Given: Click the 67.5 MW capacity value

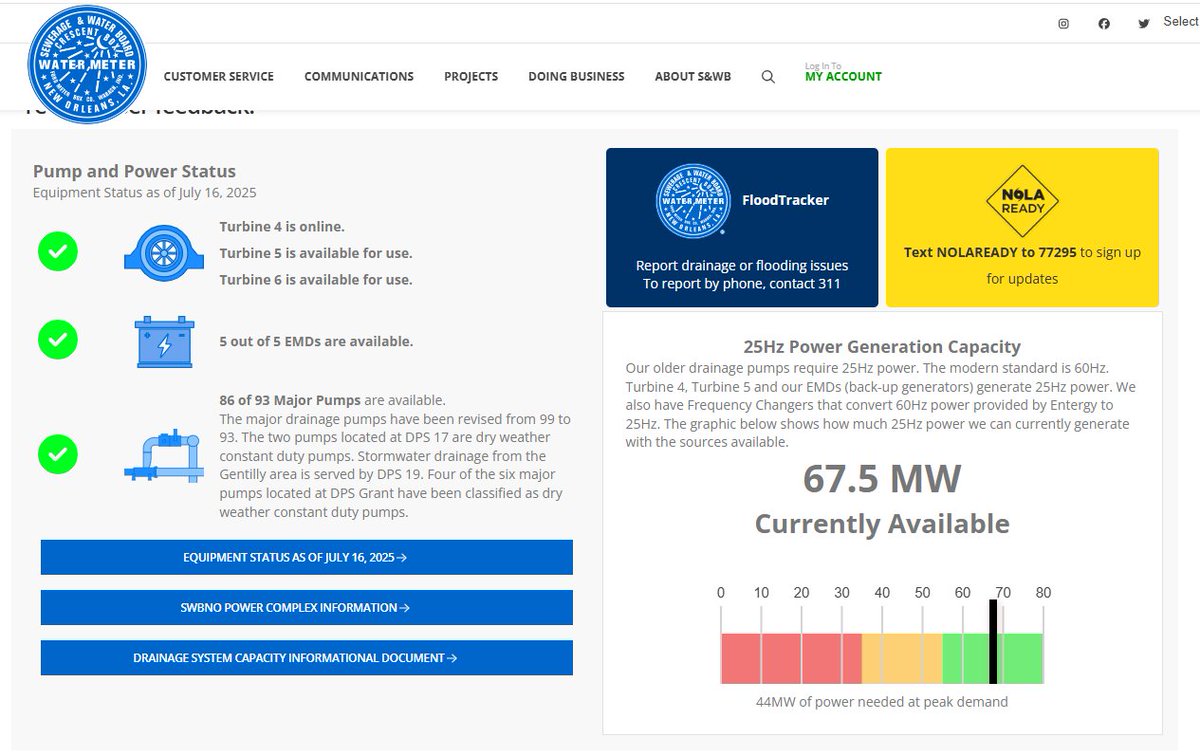Looking at the screenshot, I should point(882,479).
